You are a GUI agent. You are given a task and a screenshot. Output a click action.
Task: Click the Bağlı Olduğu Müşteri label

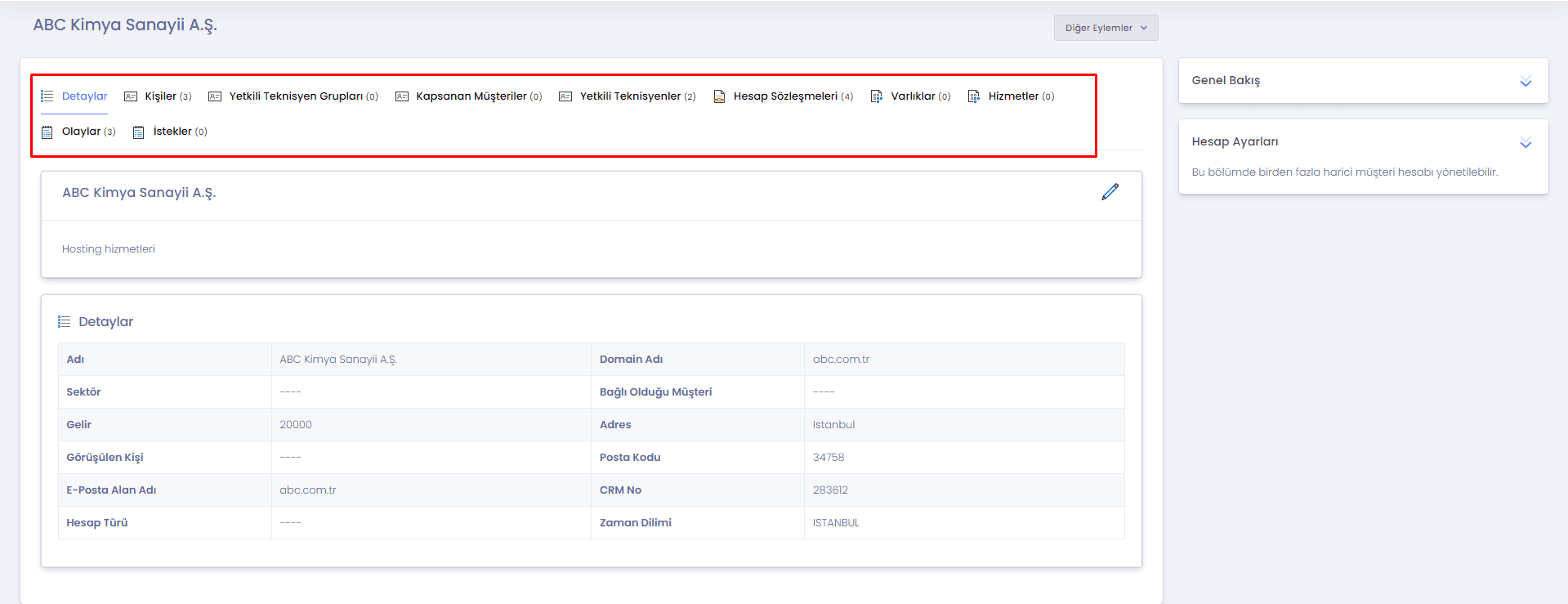655,392
